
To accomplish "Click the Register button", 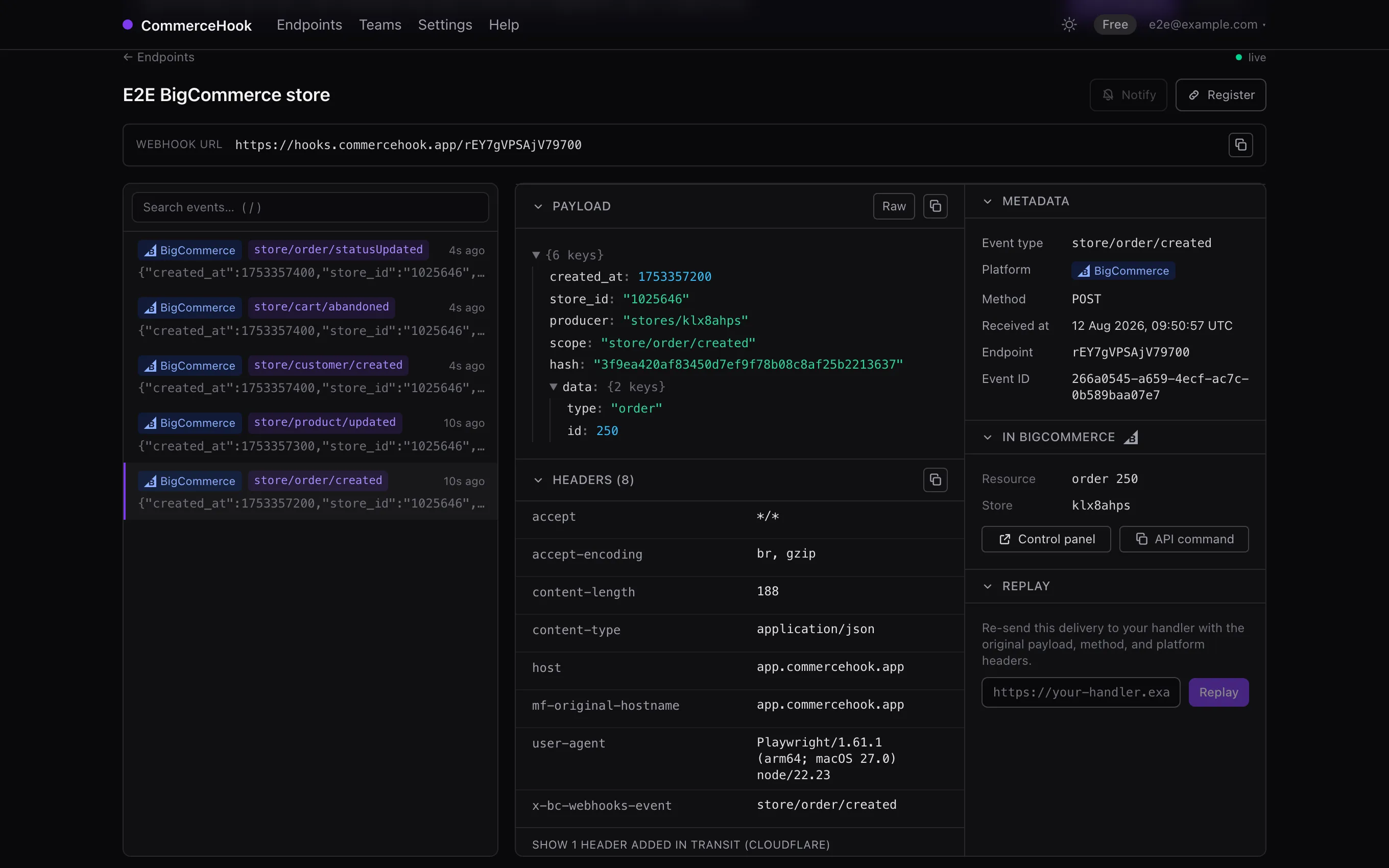I will pyautogui.click(x=1220, y=95).
